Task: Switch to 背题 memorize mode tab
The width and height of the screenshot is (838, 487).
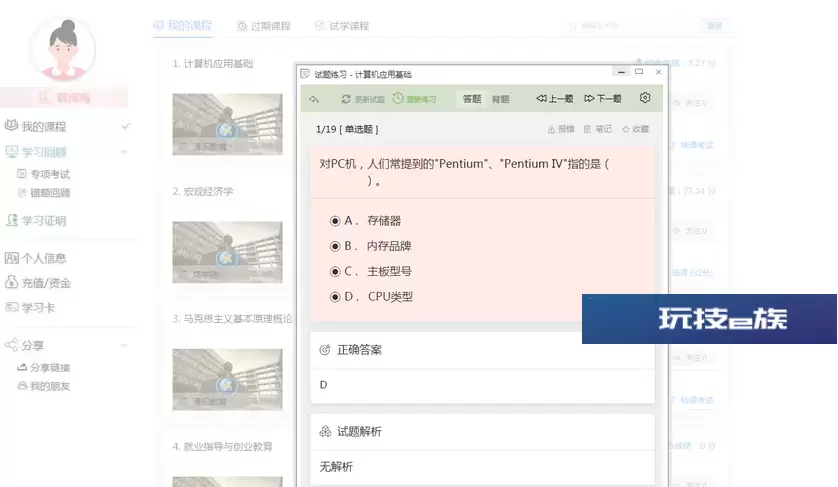Action: [501, 99]
